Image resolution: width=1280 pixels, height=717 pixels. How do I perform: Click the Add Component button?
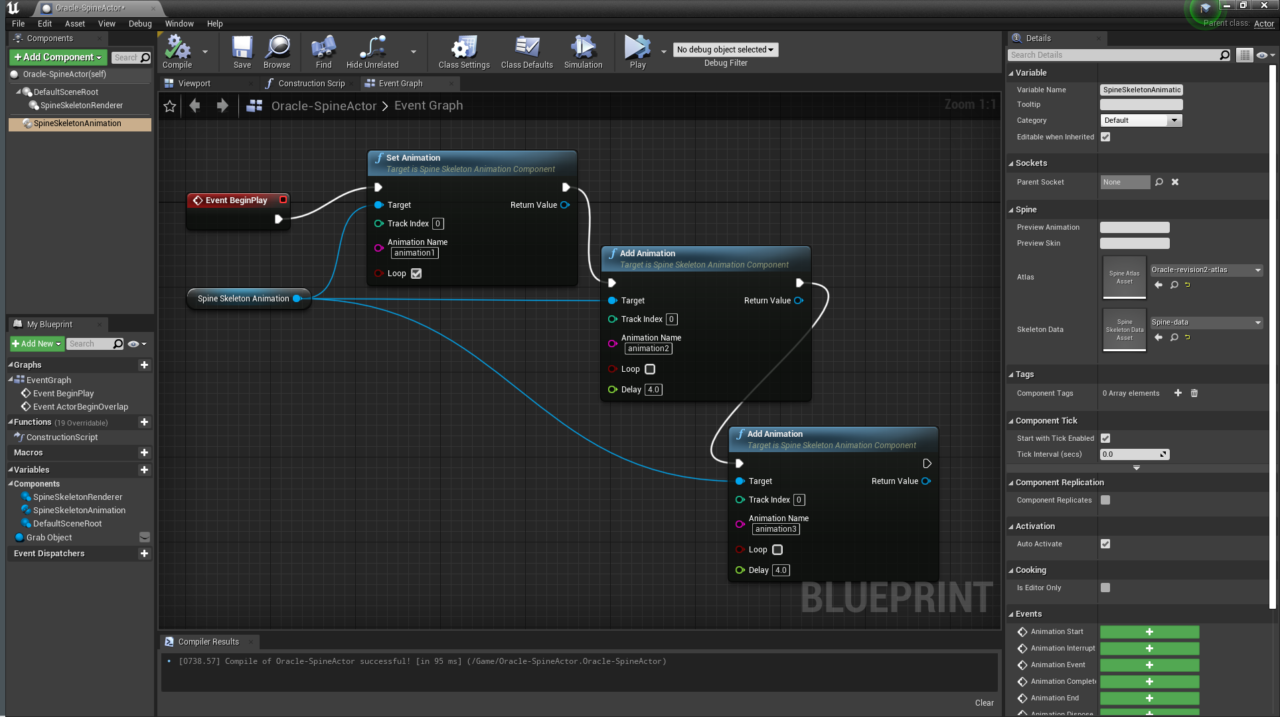57,57
